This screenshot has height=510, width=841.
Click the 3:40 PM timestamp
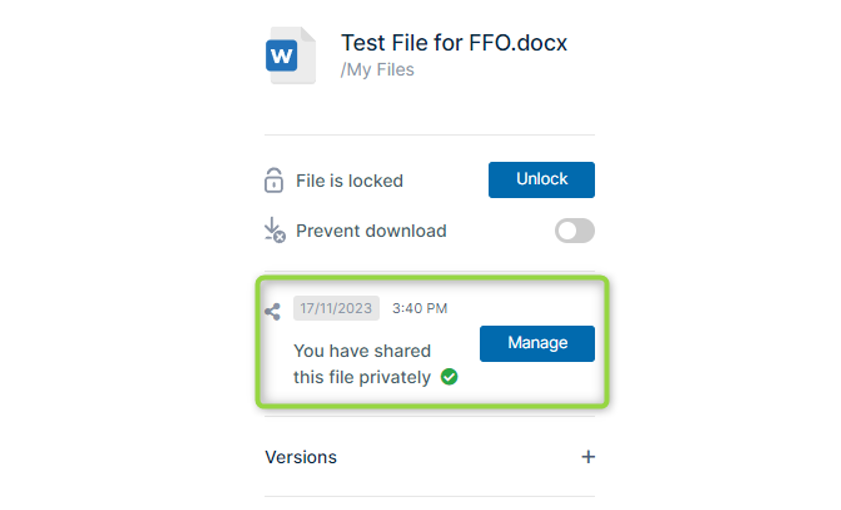[x=419, y=308]
